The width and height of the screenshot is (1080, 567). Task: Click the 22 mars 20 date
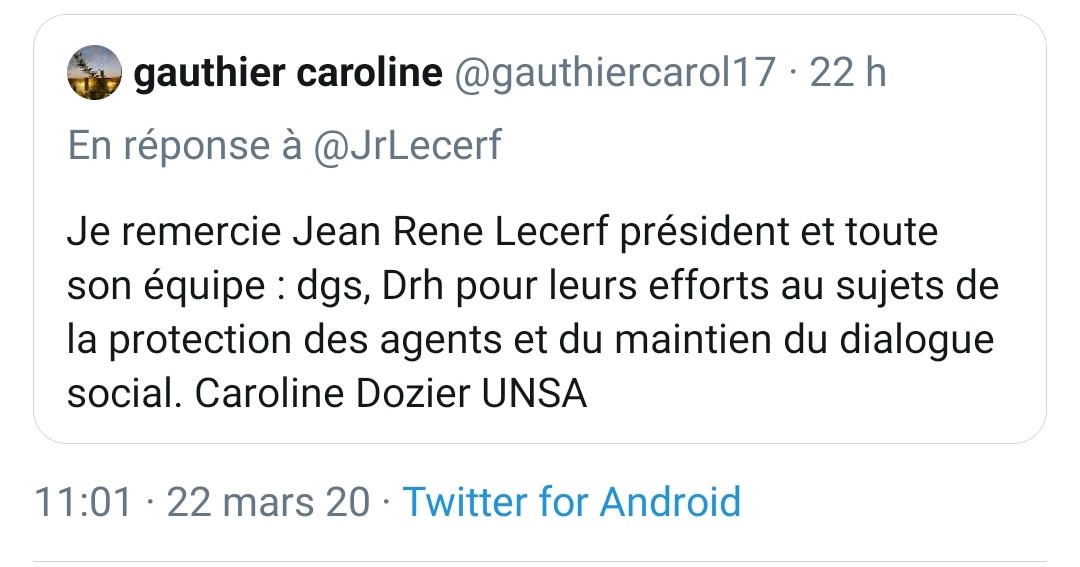click(268, 502)
